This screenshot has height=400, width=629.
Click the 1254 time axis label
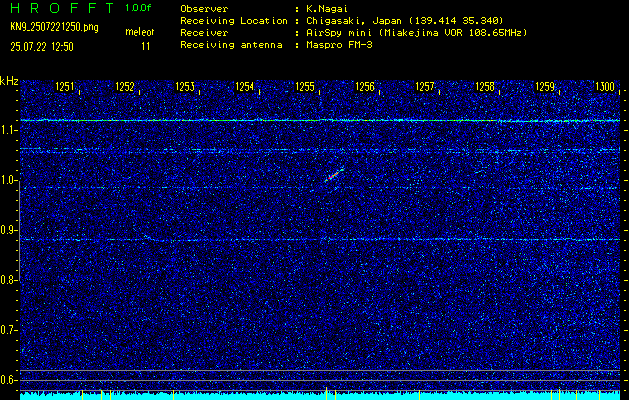245,86
